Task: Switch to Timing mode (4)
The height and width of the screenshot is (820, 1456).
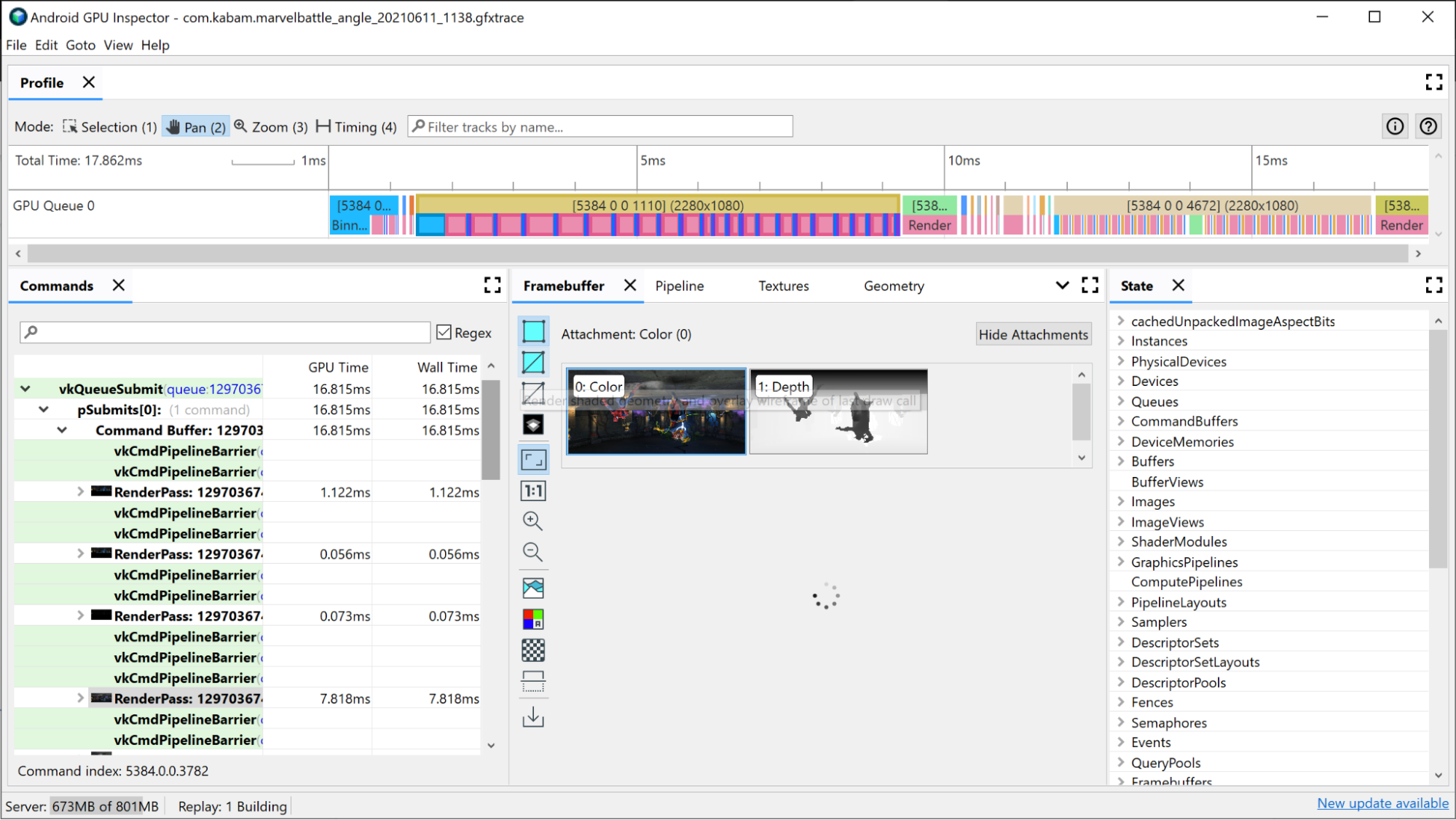Action: [356, 127]
